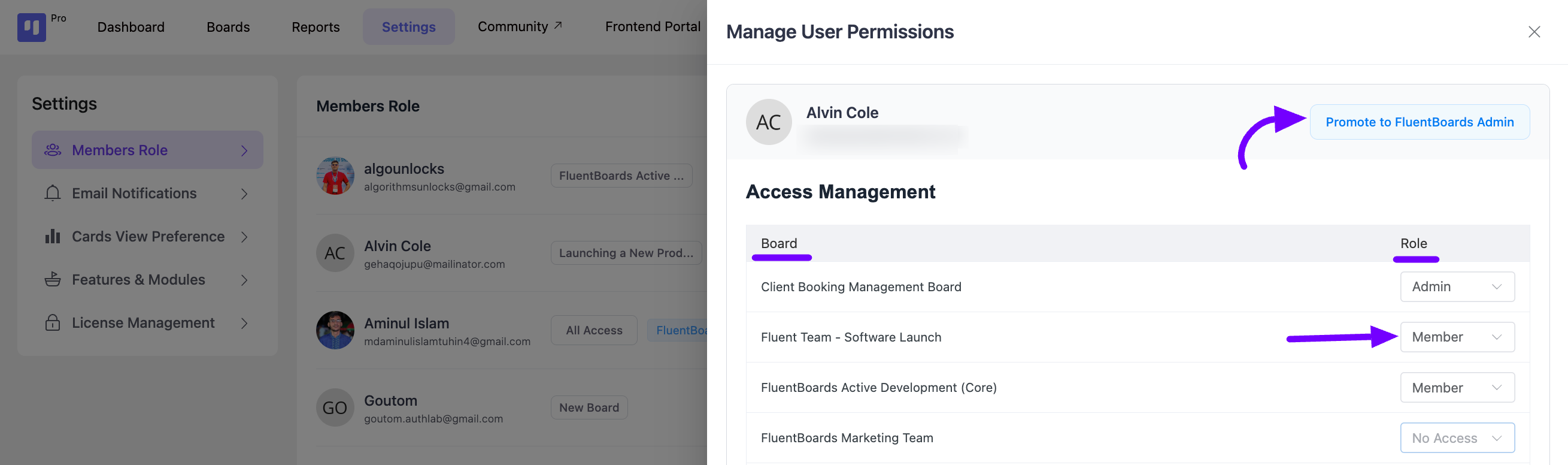Viewport: 1568px width, 465px height.
Task: Close the Manage User Permissions panel
Action: click(x=1534, y=32)
